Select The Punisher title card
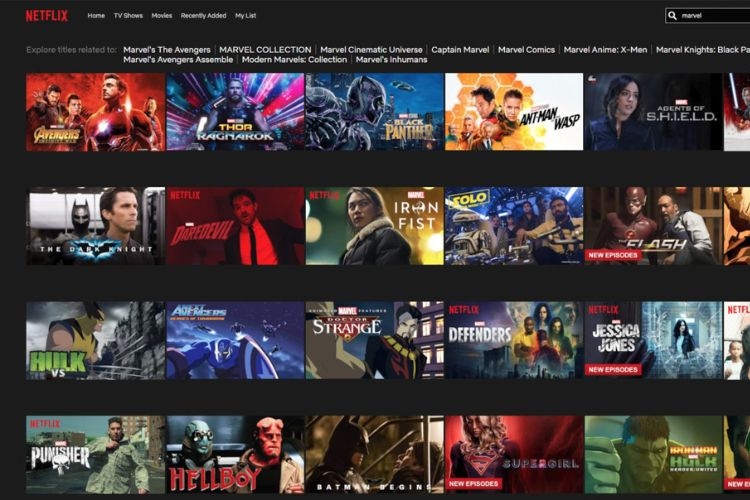This screenshot has width=750, height=500. click(96, 455)
